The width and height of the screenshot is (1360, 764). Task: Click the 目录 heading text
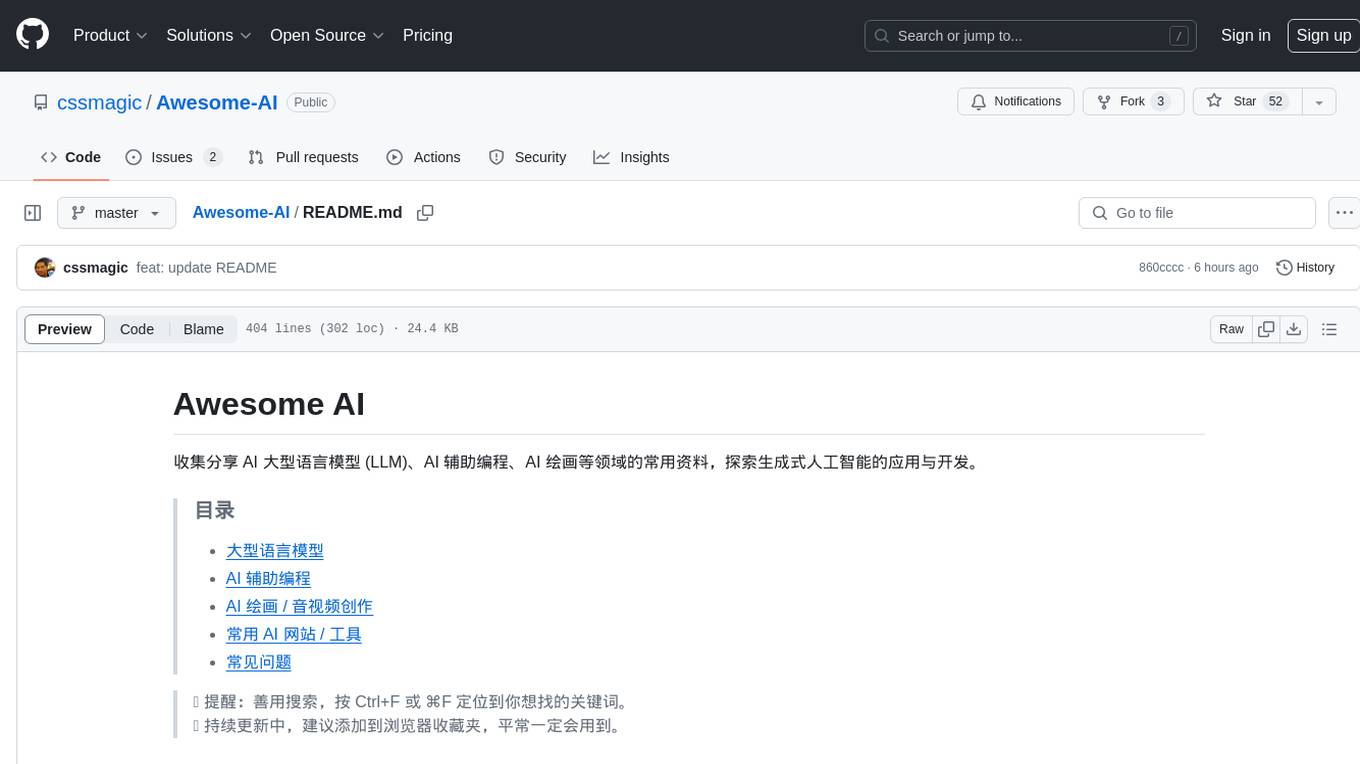click(215, 510)
